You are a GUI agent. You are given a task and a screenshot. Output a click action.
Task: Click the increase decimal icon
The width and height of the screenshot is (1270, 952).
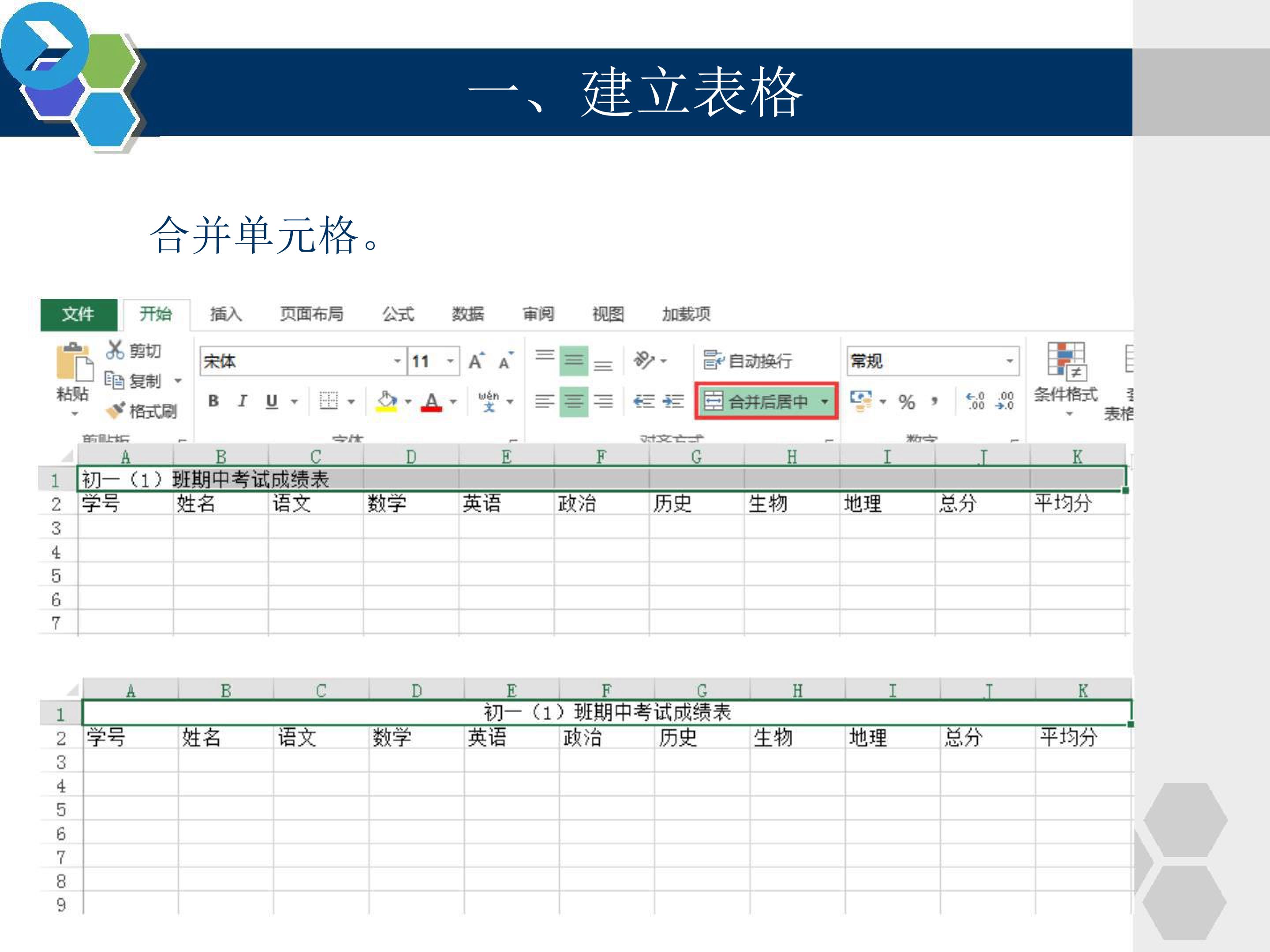click(x=975, y=401)
